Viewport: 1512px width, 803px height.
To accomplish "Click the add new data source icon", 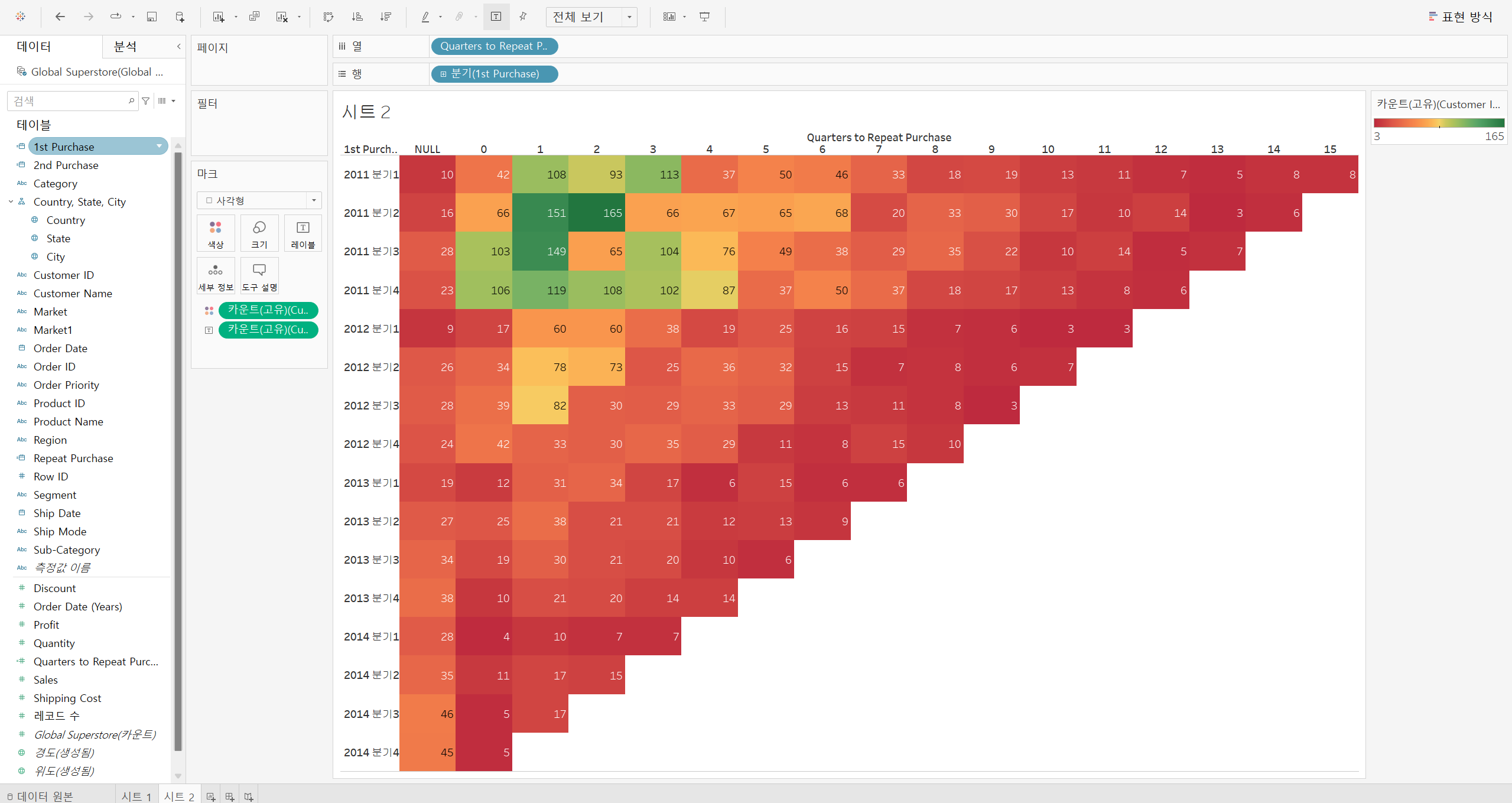I will coord(180,17).
